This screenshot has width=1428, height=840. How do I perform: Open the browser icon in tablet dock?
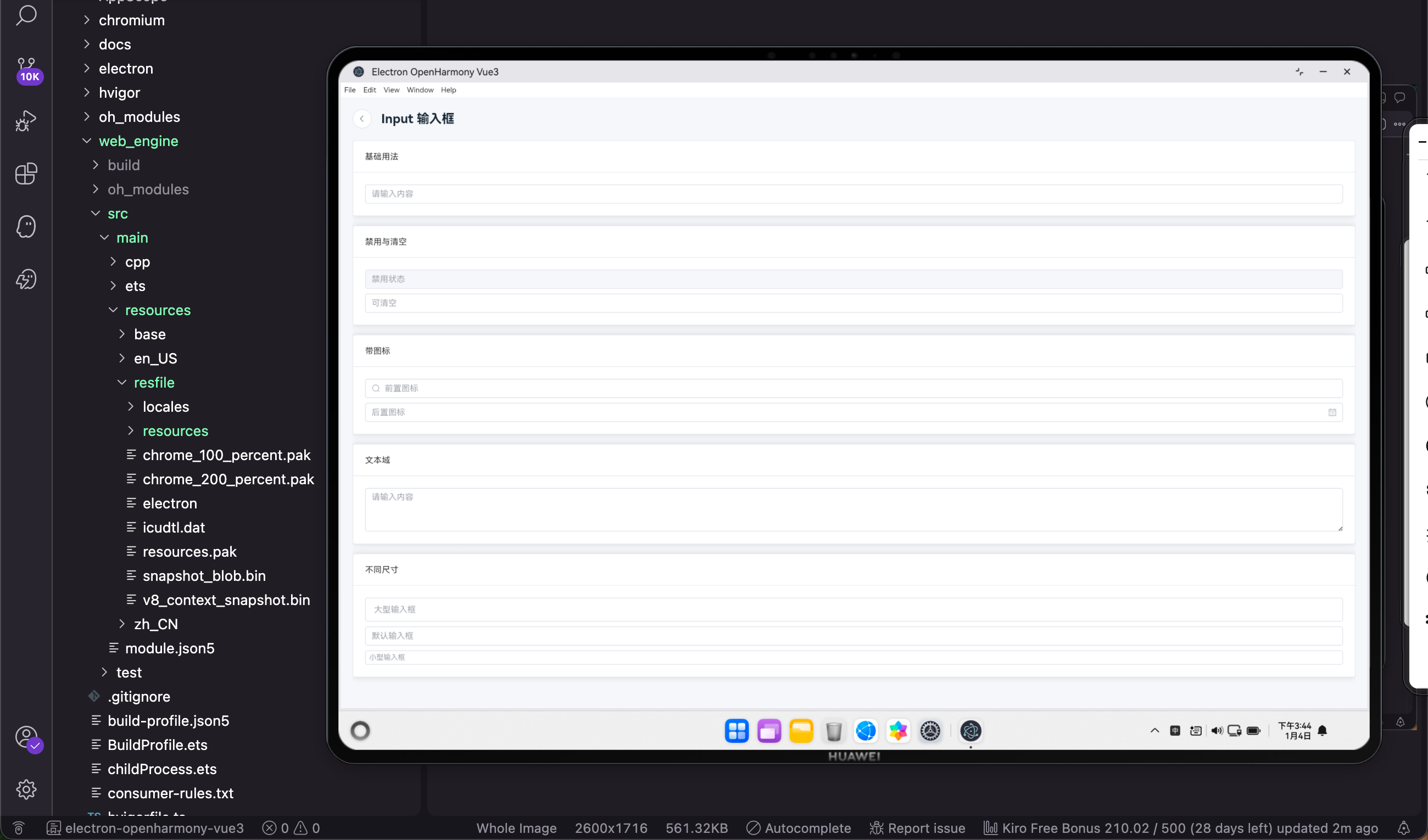[x=865, y=731]
